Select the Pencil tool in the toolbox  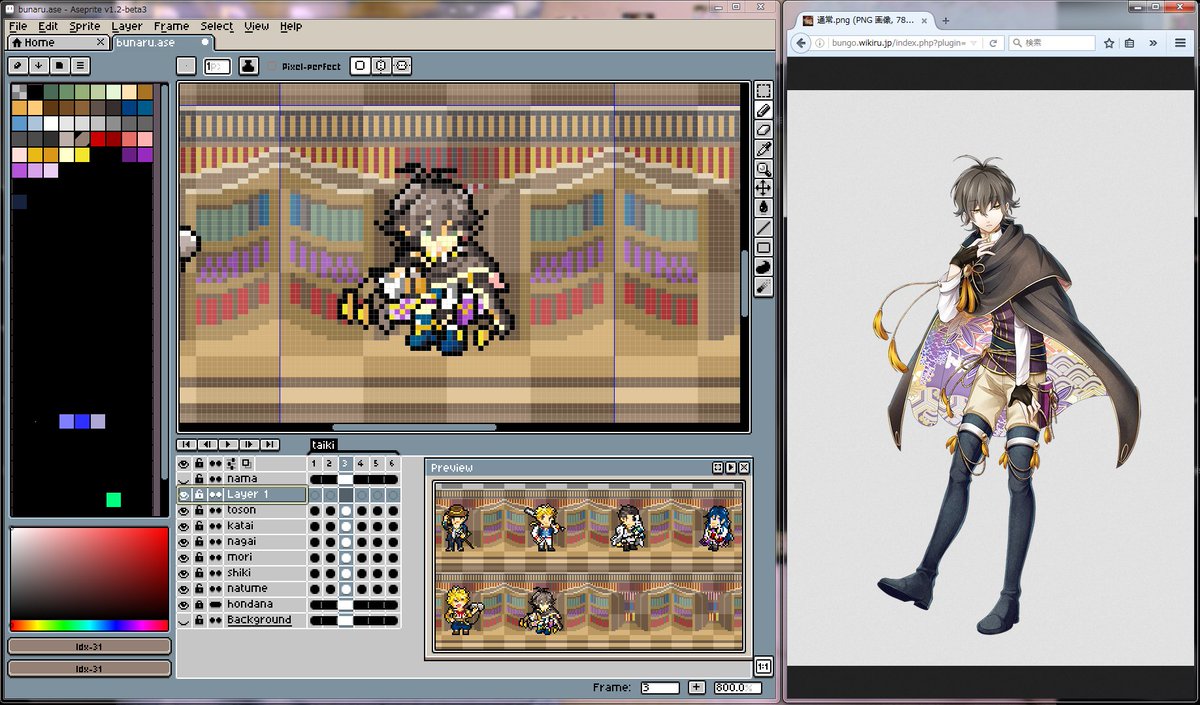pos(763,110)
